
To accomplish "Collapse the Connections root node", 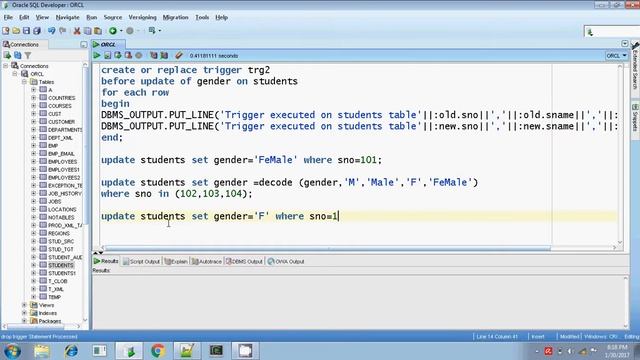I will coord(6,66).
